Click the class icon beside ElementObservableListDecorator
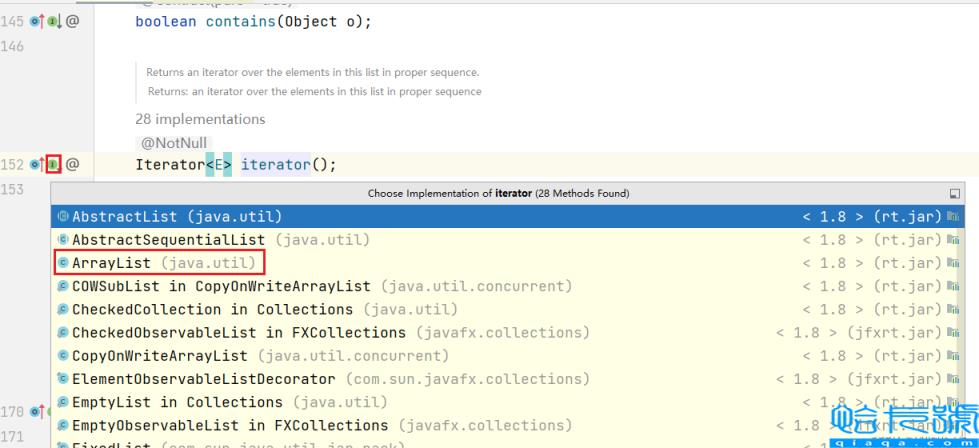 click(x=62, y=379)
